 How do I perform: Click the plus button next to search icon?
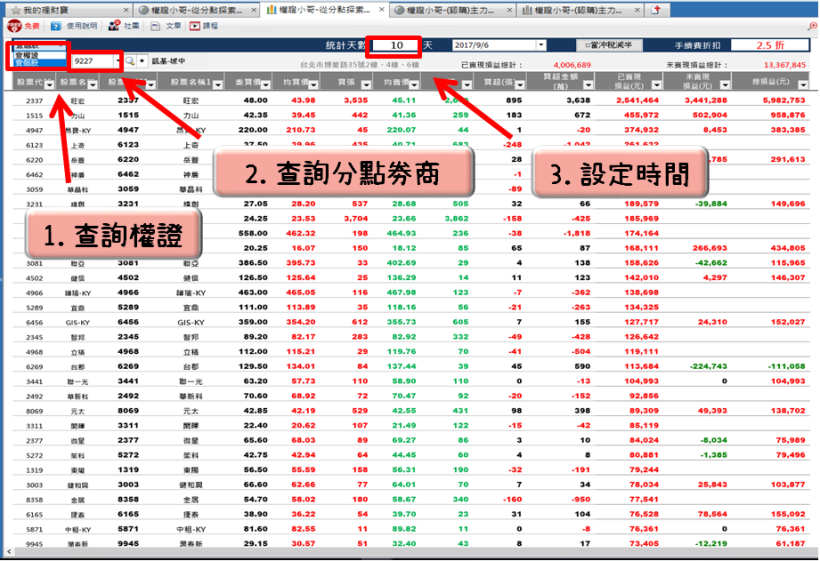pyautogui.click(x=142, y=61)
